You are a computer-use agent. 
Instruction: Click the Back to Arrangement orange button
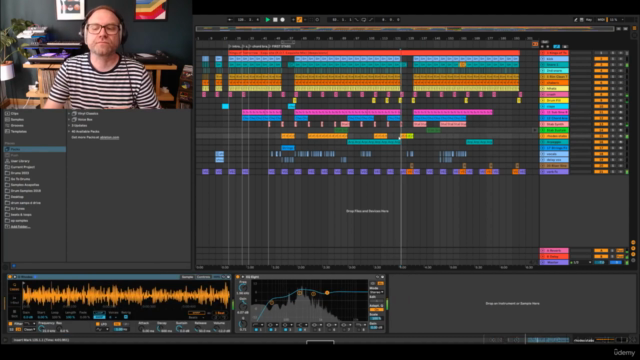[535, 44]
